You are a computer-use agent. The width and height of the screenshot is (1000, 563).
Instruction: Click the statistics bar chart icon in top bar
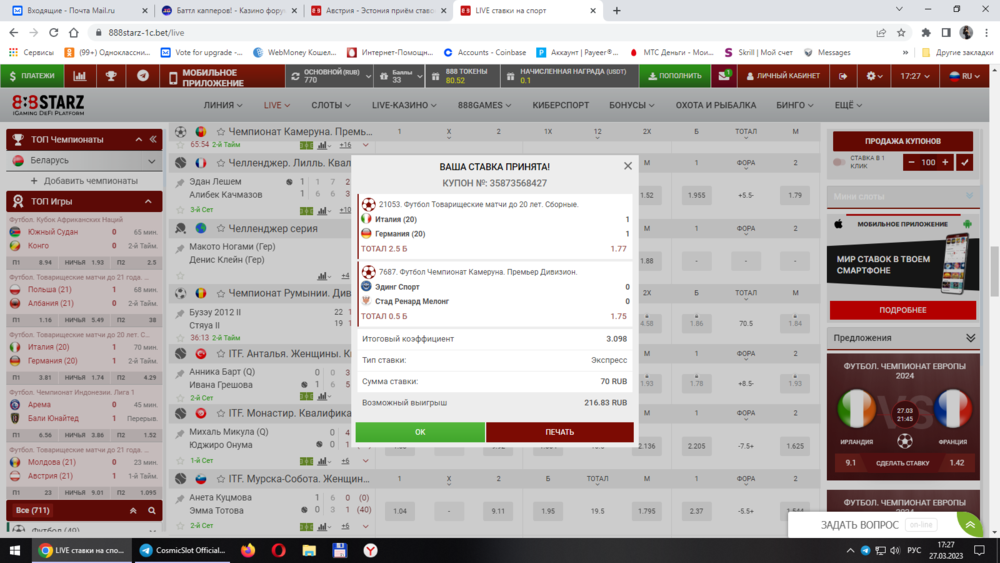[x=80, y=76]
